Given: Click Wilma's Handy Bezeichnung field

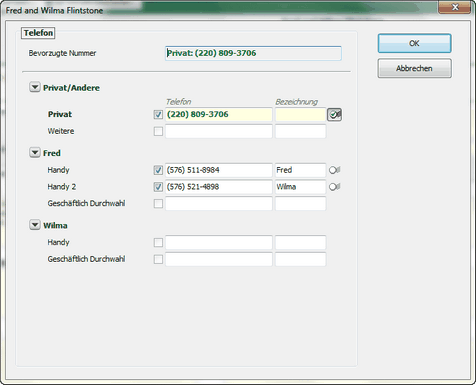Looking at the screenshot, I should pyautogui.click(x=300, y=242).
